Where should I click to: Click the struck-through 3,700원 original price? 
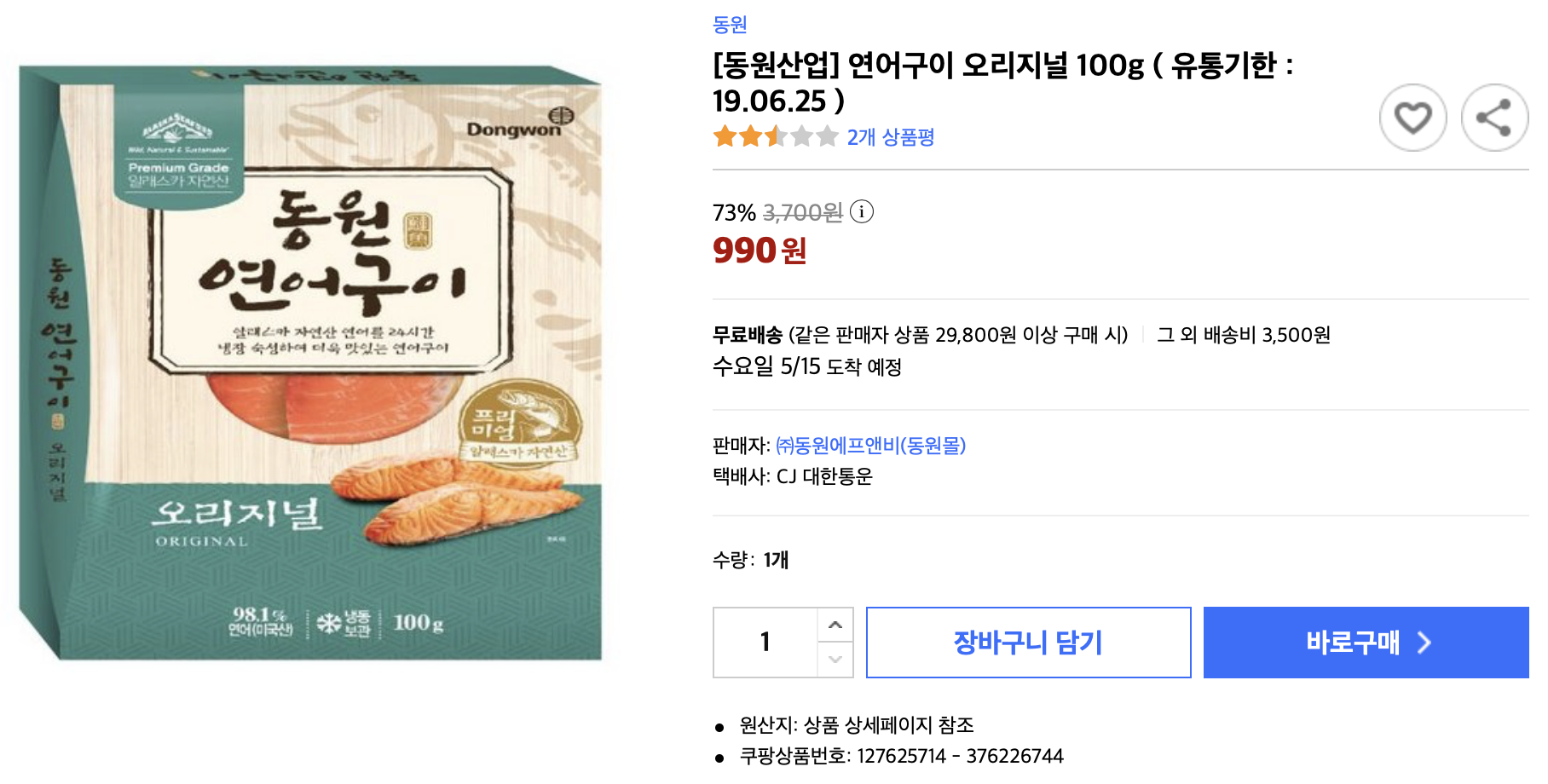point(802,212)
